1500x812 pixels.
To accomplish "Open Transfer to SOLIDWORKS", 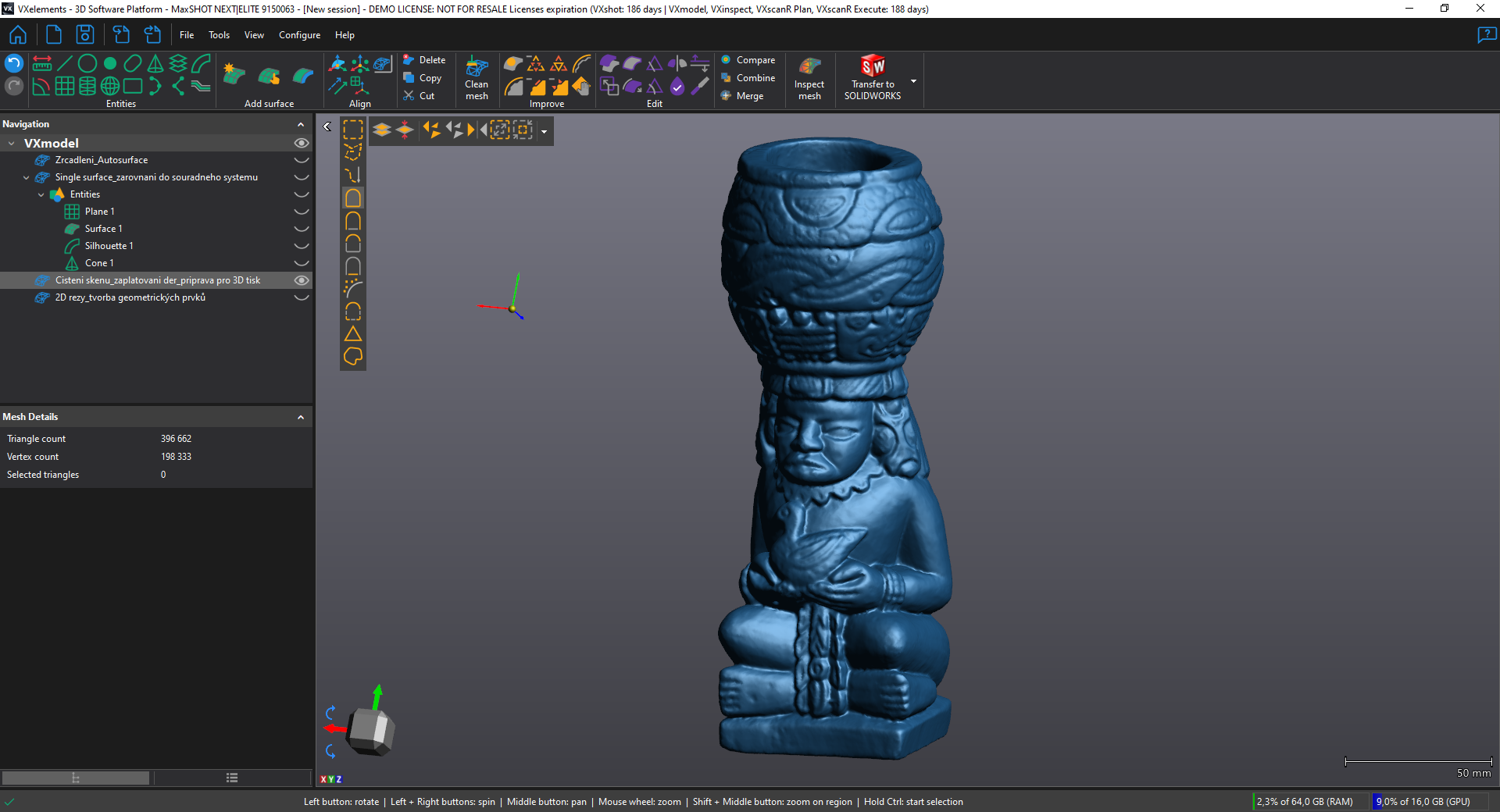I will (872, 78).
